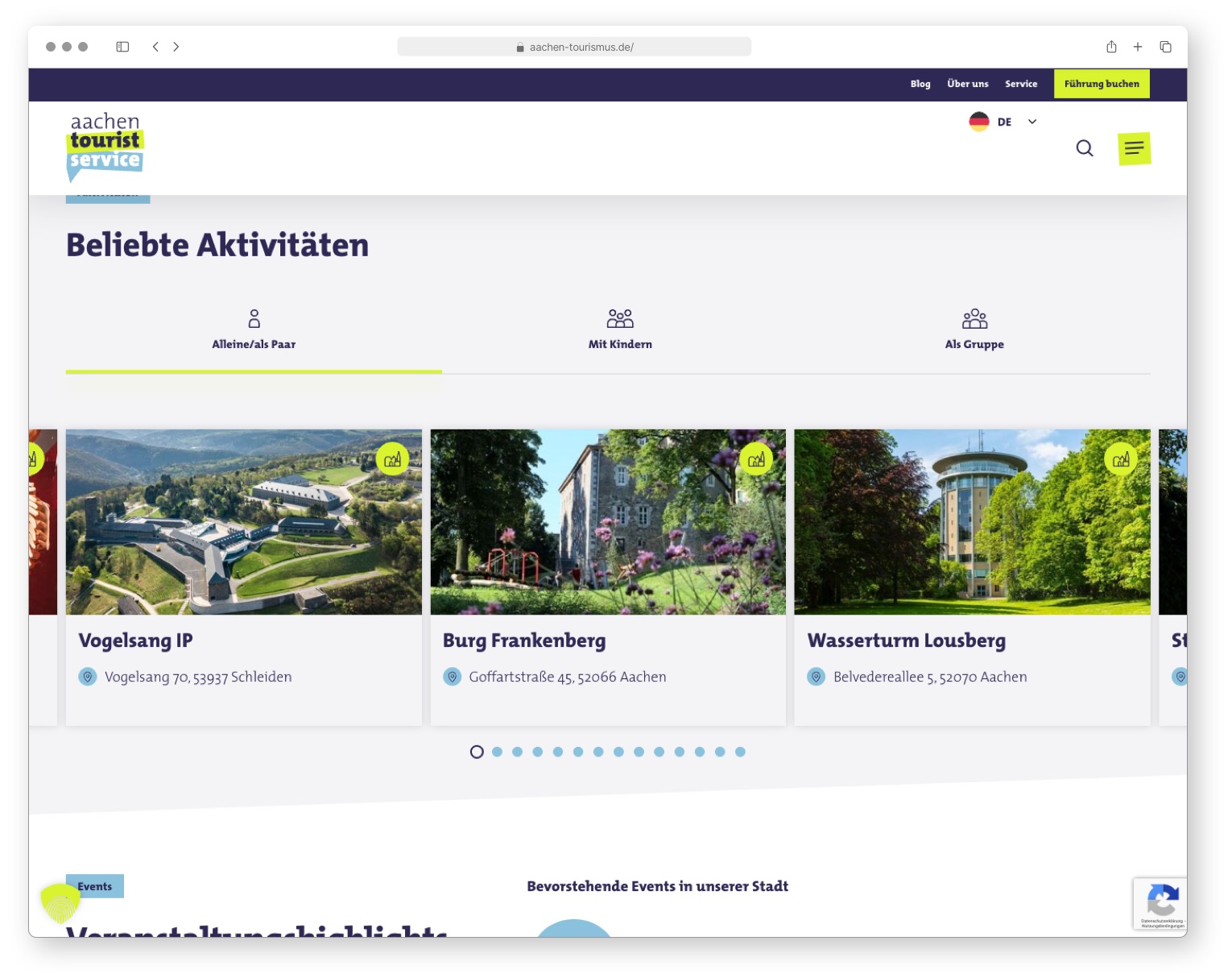The height and width of the screenshot is (974, 1232).
Task: Jump to the sixth carousel dot
Action: pyautogui.click(x=578, y=752)
